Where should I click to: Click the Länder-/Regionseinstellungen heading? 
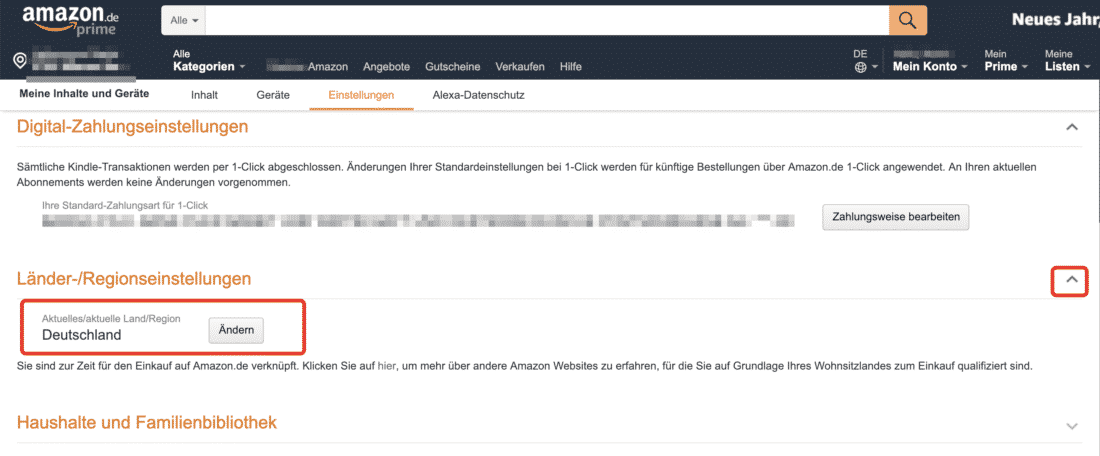(x=134, y=279)
